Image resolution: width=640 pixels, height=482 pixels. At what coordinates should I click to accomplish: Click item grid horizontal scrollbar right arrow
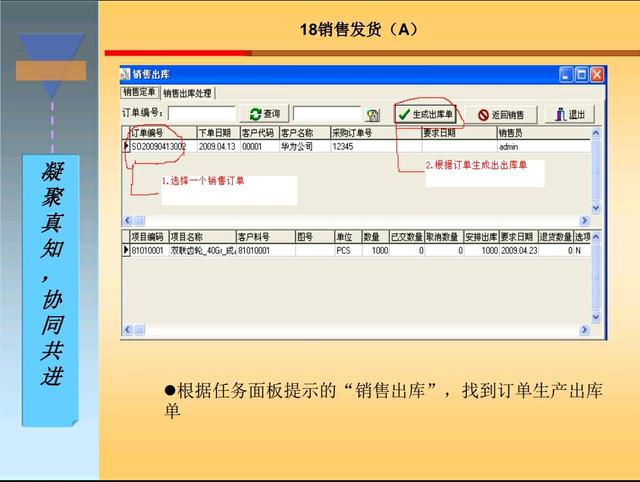[584, 330]
